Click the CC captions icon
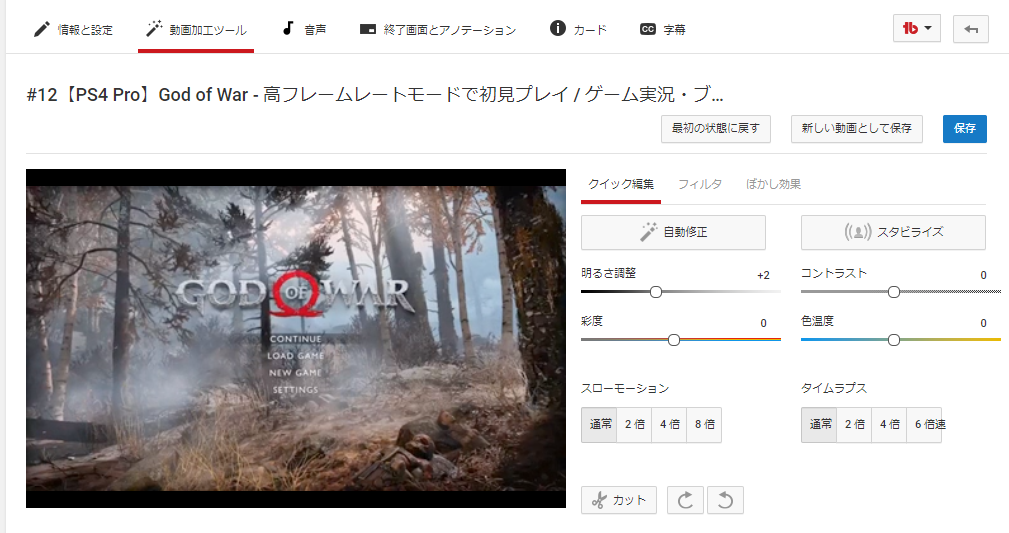 [648, 29]
